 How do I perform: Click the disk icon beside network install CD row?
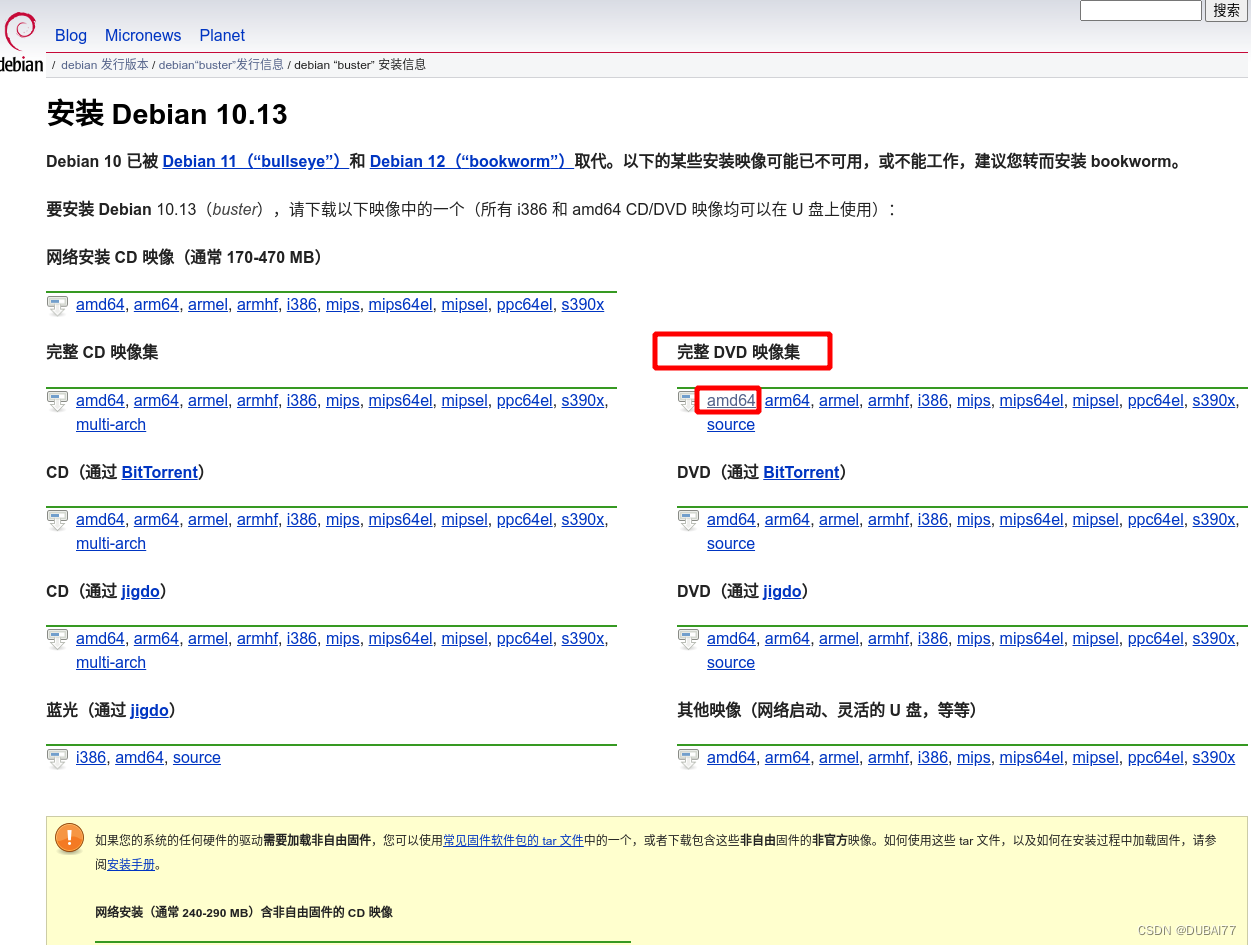point(57,305)
